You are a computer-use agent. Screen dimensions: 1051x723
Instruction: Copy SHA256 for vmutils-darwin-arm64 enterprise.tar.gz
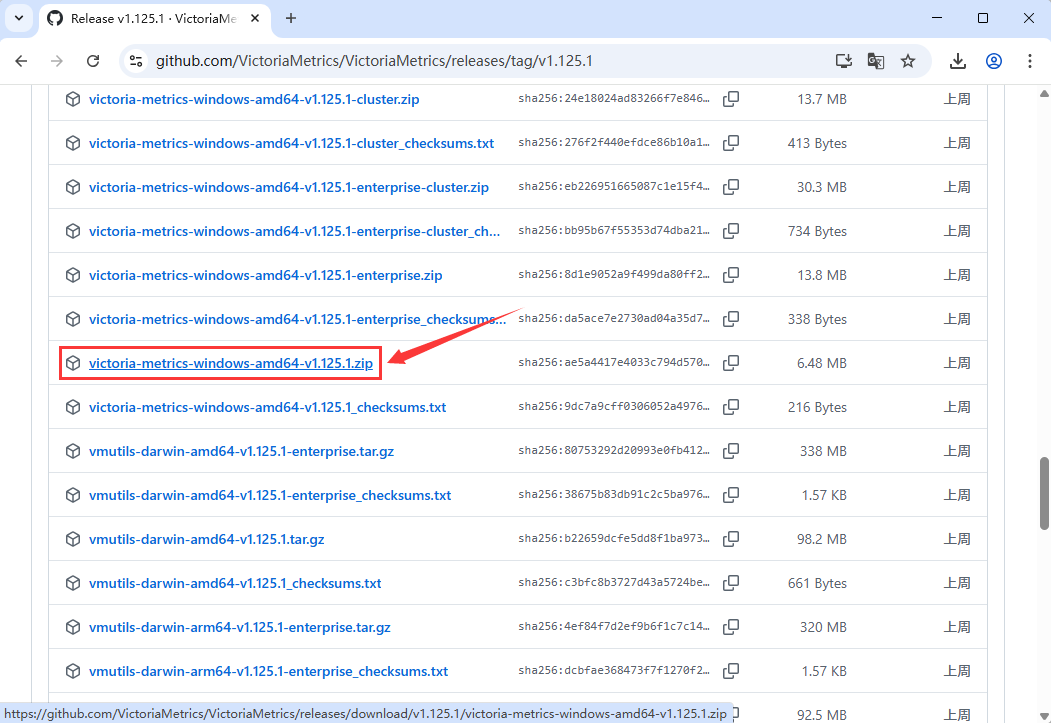click(731, 627)
